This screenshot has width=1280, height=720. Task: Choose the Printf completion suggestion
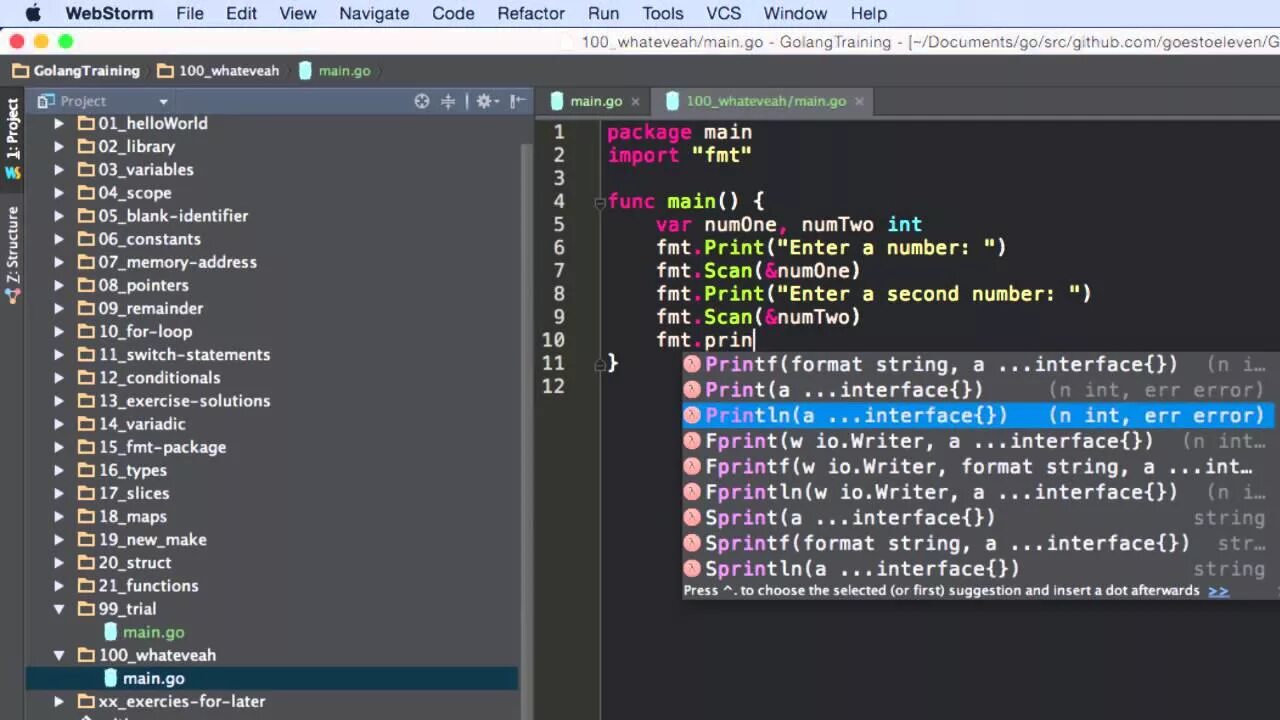point(980,365)
